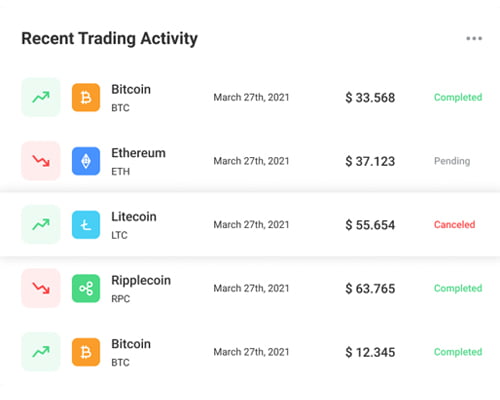Click the Pending status for Ethereum
The height and width of the screenshot is (400, 500).
pyautogui.click(x=452, y=161)
